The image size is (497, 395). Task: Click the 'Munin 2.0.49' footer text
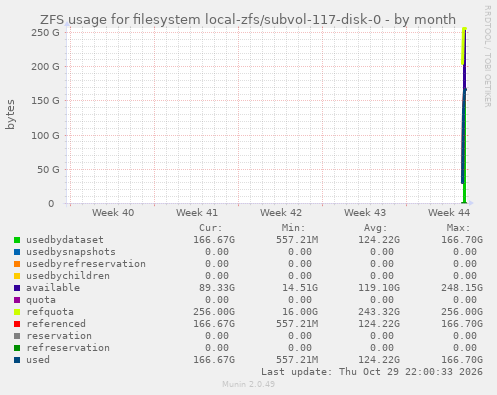249,384
